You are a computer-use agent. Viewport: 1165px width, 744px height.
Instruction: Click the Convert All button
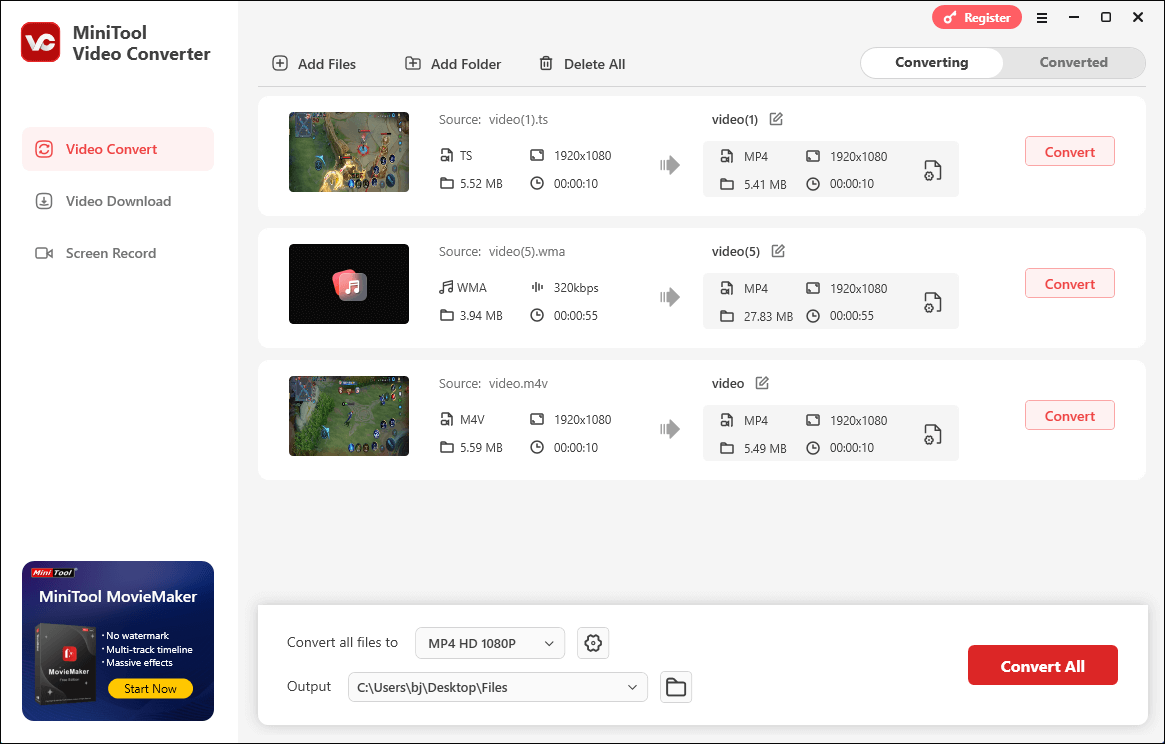(1042, 666)
